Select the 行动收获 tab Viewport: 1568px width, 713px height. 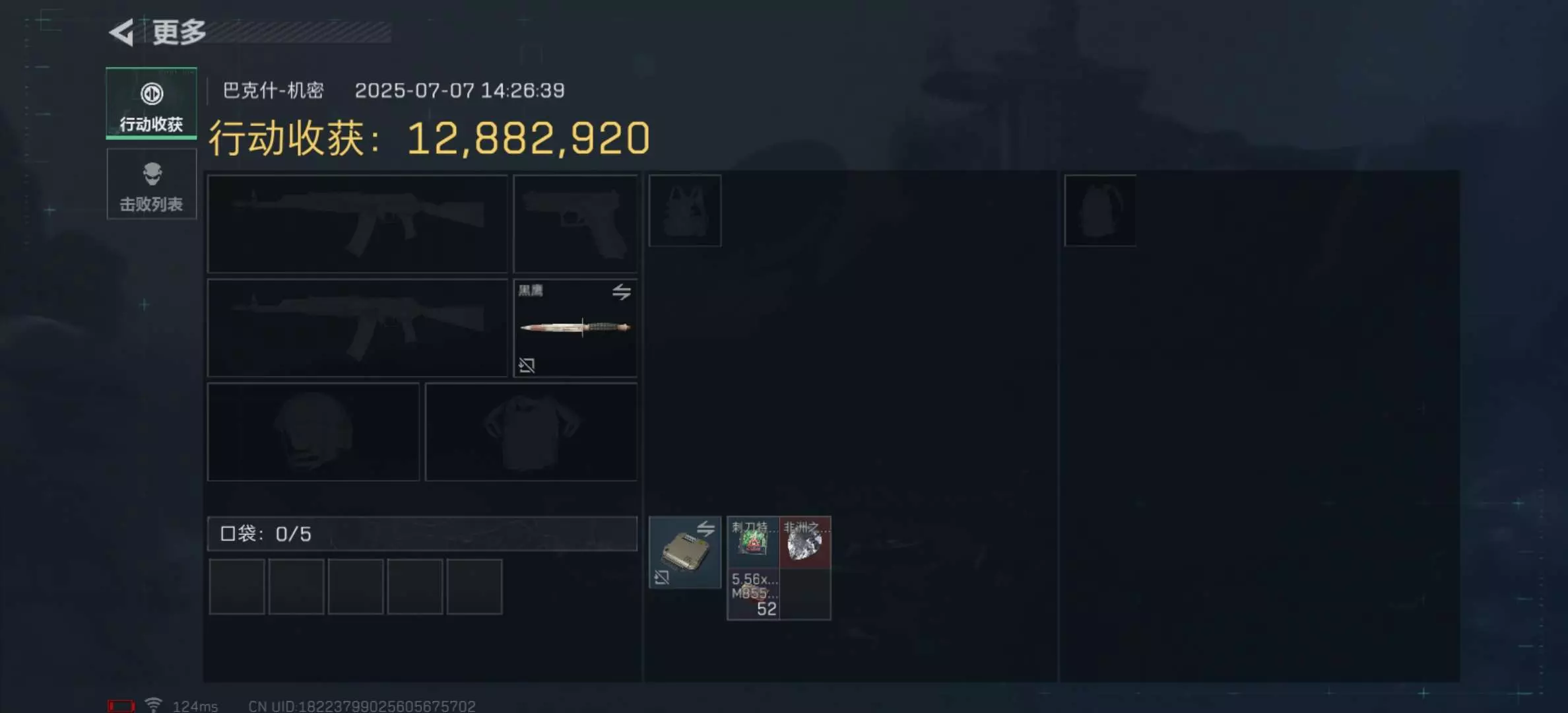click(151, 104)
